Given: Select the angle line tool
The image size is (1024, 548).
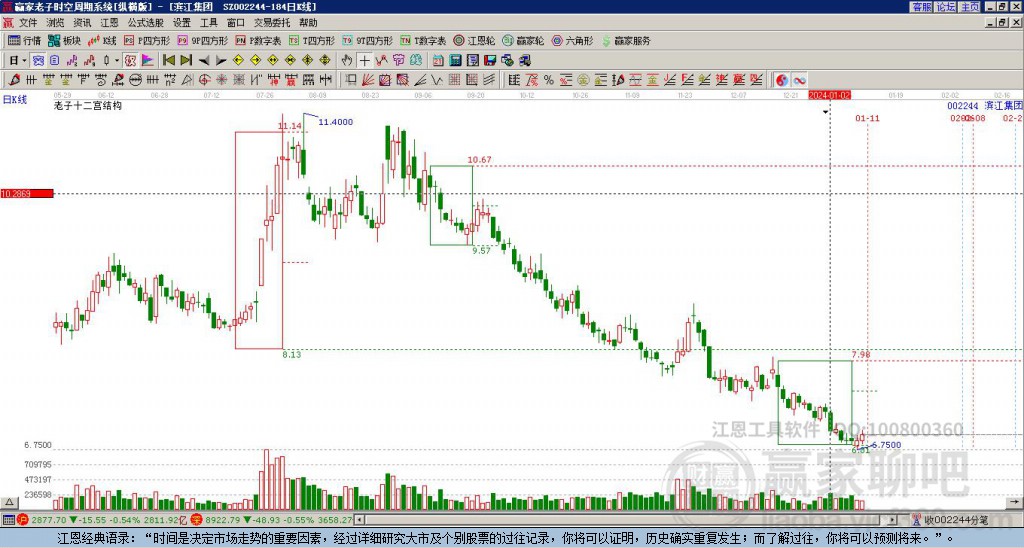Looking at the screenshot, I should [420, 80].
